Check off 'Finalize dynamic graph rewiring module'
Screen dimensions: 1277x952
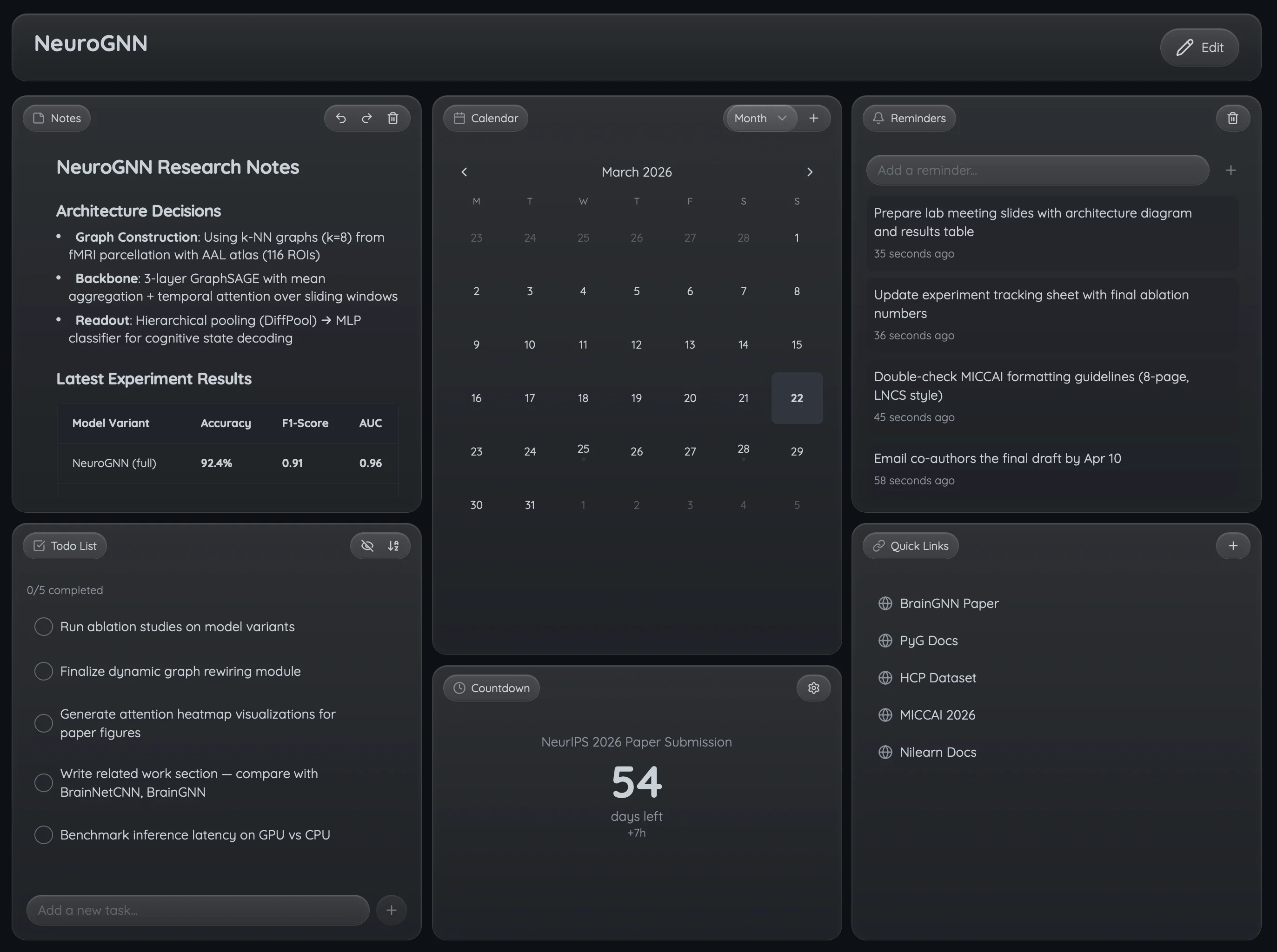coord(43,671)
